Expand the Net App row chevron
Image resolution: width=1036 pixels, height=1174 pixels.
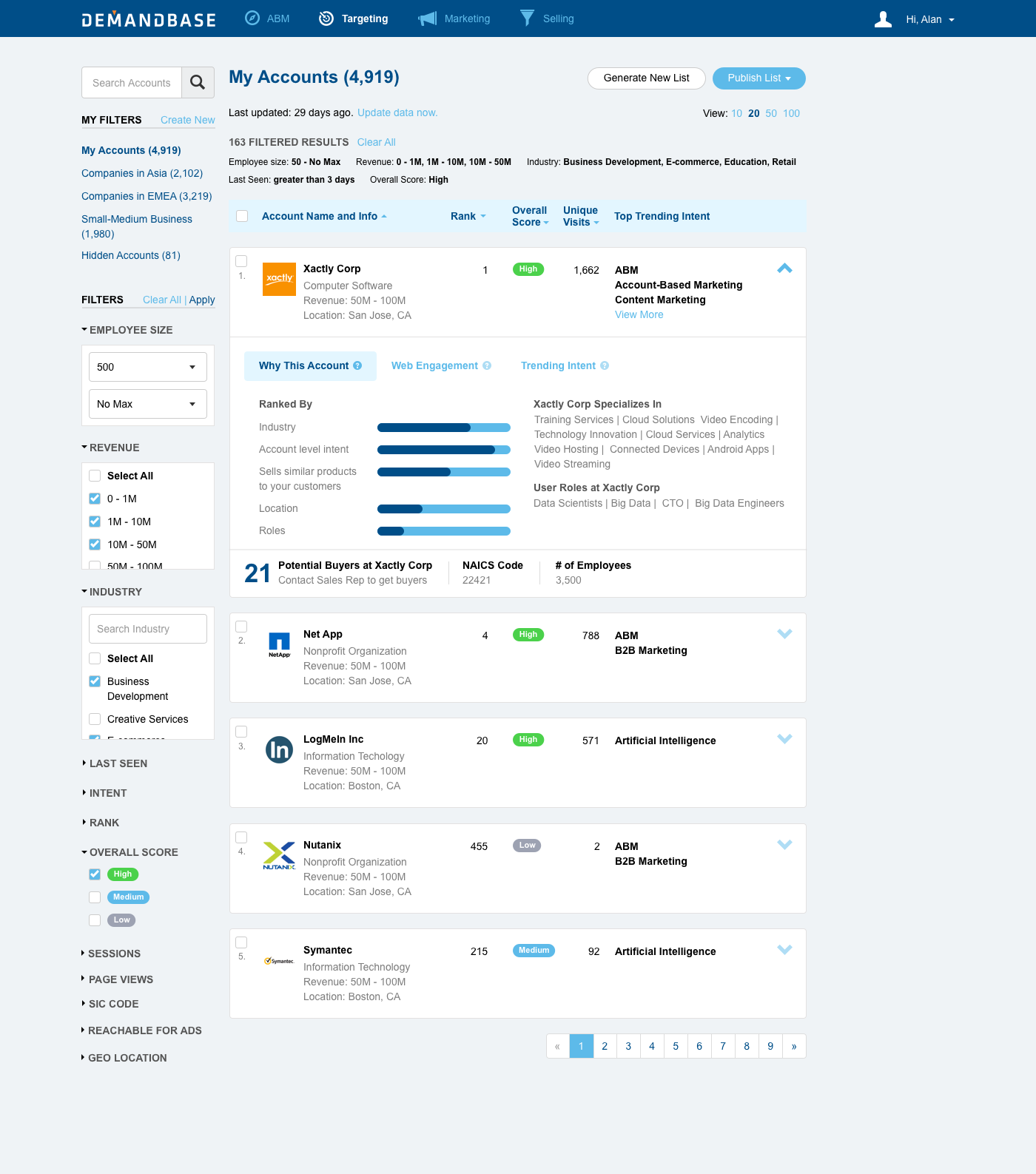[x=785, y=634]
